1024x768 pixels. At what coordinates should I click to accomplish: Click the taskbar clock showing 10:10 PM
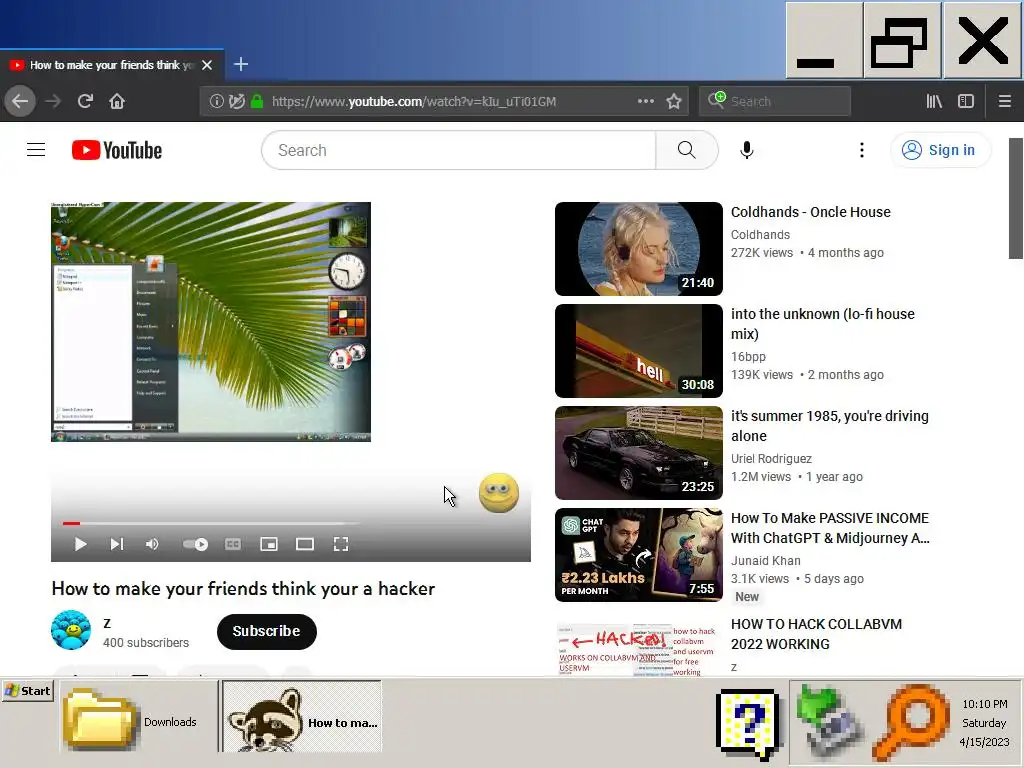pos(984,723)
